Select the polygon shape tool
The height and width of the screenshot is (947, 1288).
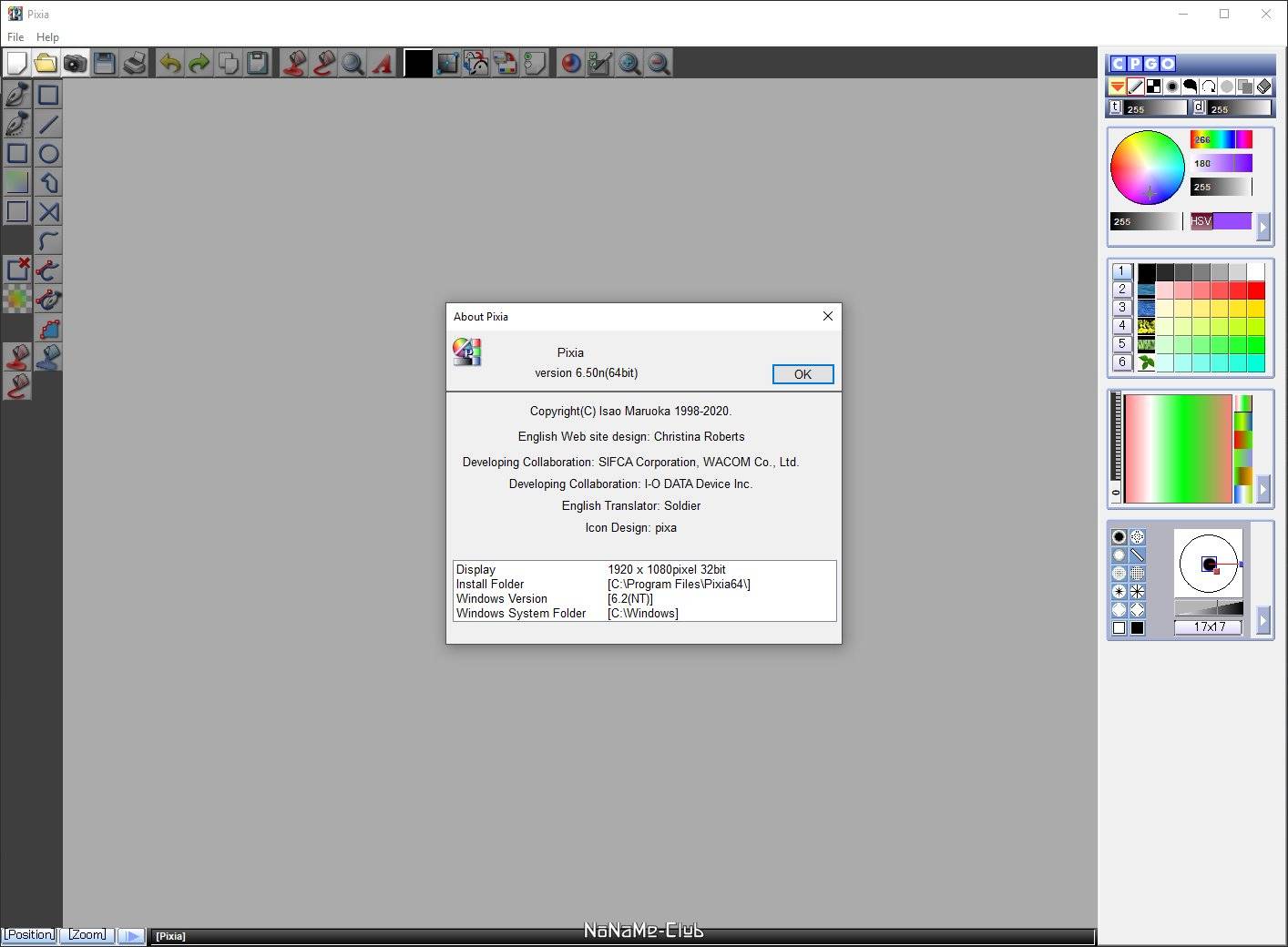tap(48, 182)
